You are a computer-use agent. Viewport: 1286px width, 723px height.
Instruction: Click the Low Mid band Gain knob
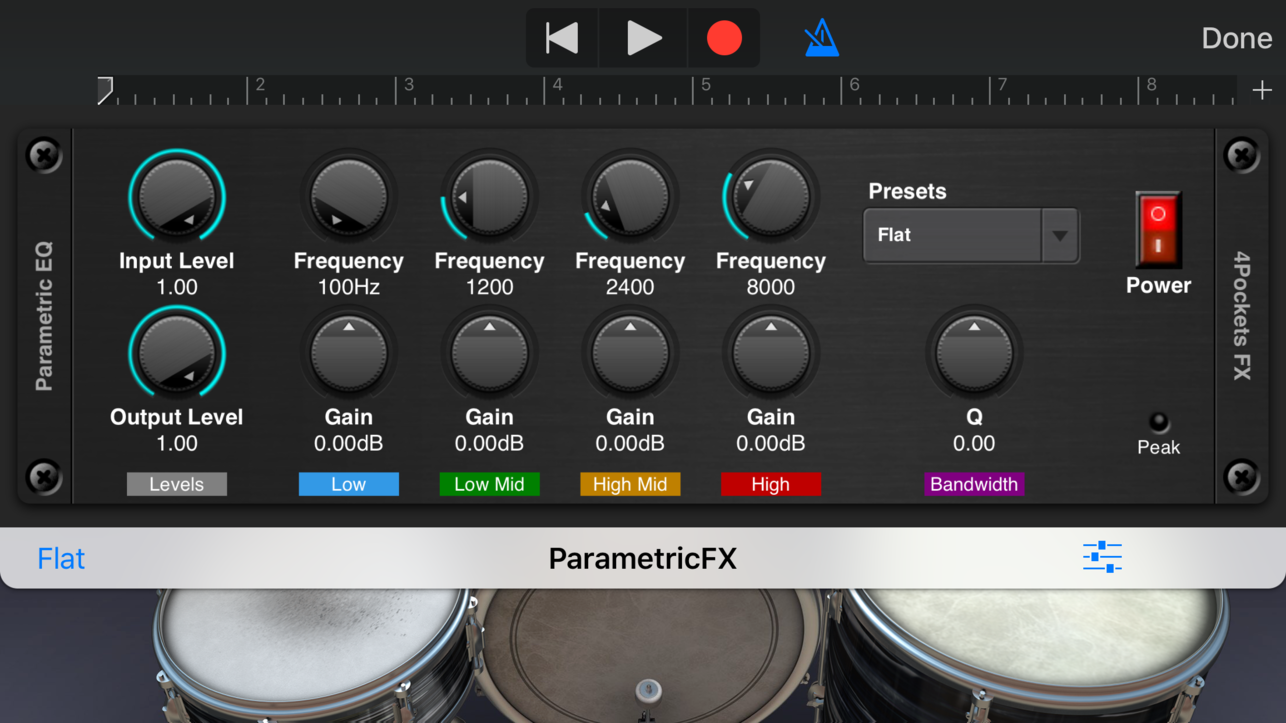pos(489,353)
